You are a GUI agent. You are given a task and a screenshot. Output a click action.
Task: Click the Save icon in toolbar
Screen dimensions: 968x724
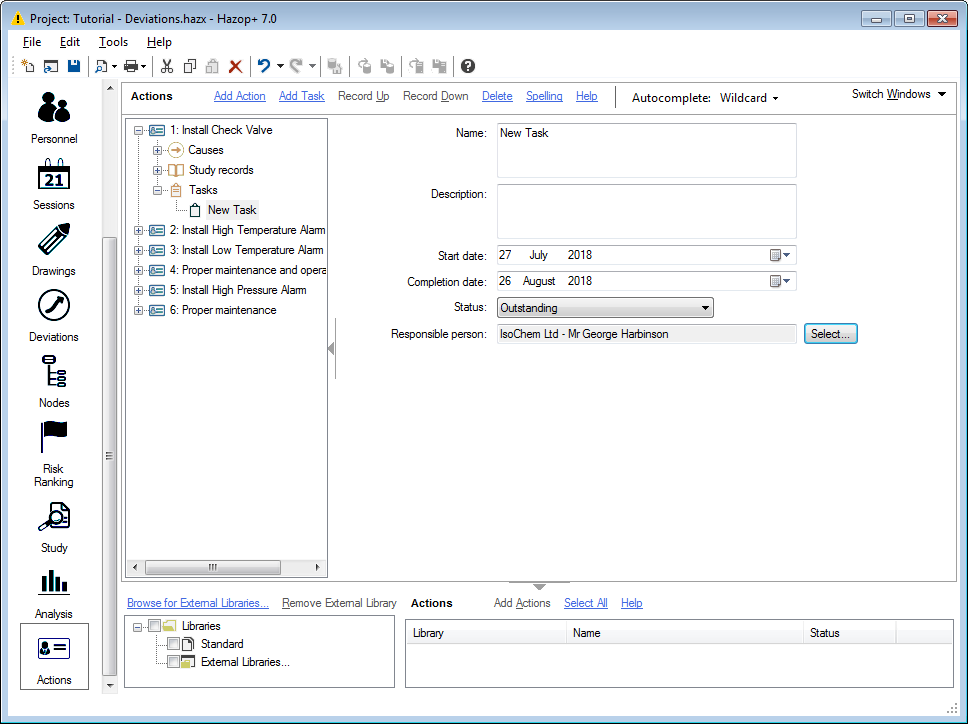74,66
